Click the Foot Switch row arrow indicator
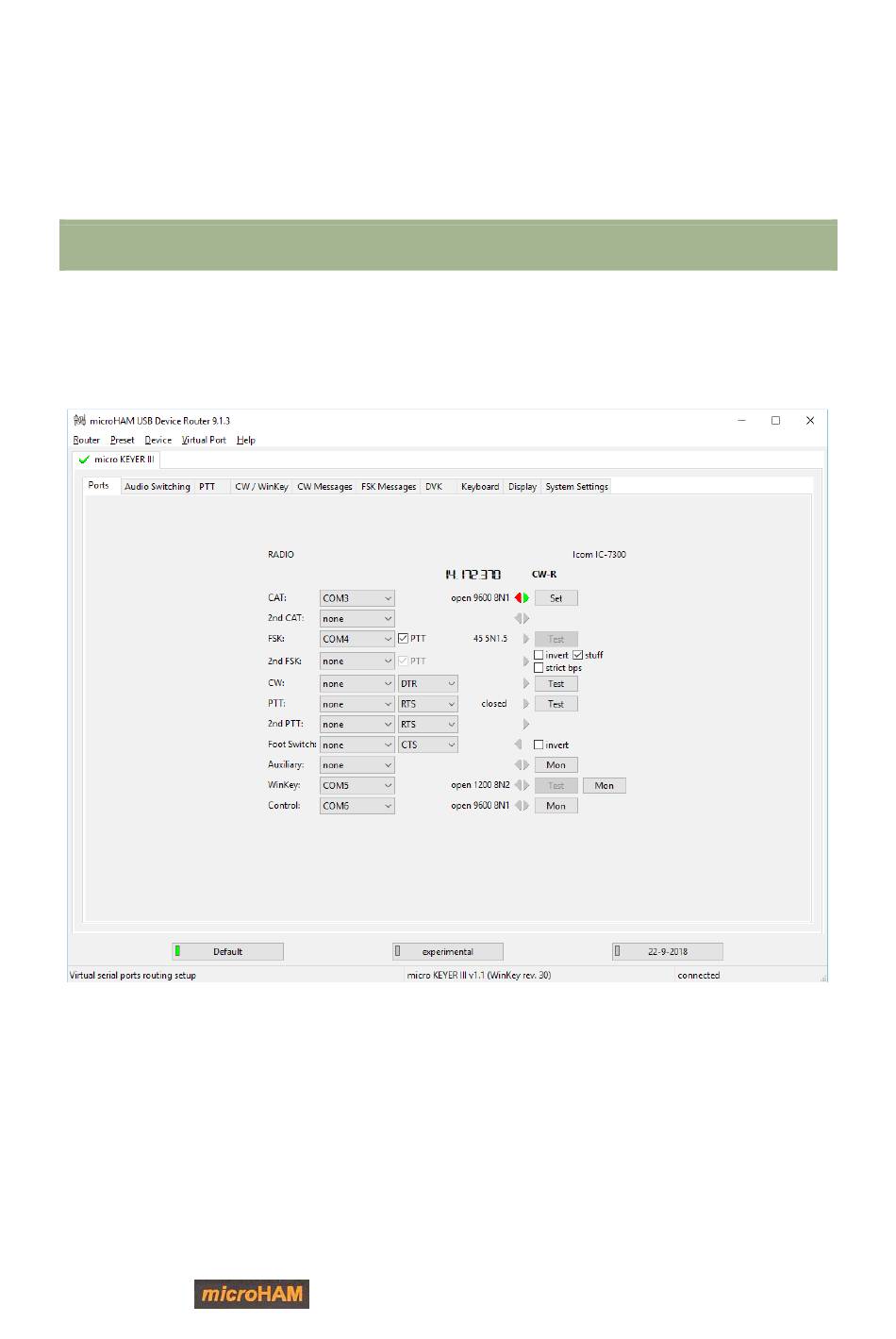This screenshot has height=1339, width=896. coord(518,745)
